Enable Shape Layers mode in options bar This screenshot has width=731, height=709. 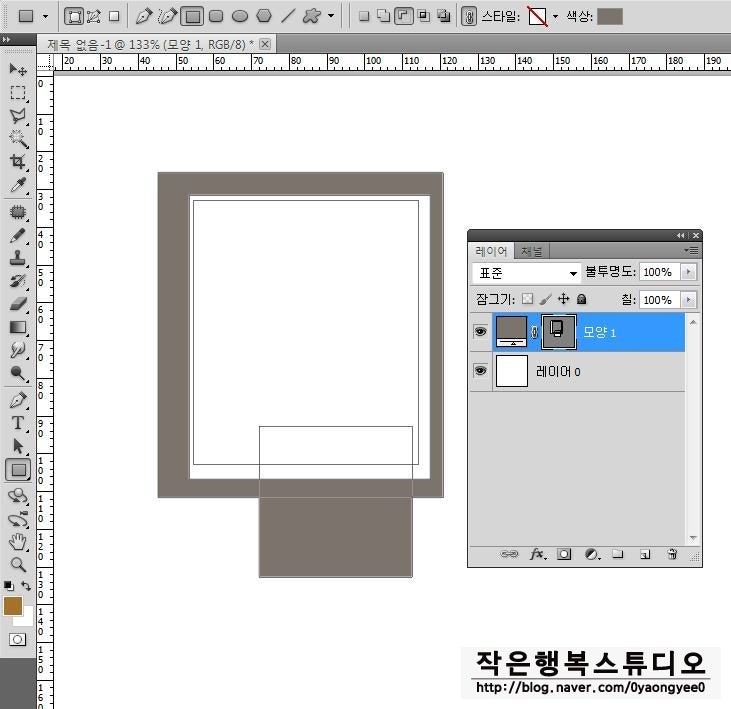coord(74,17)
